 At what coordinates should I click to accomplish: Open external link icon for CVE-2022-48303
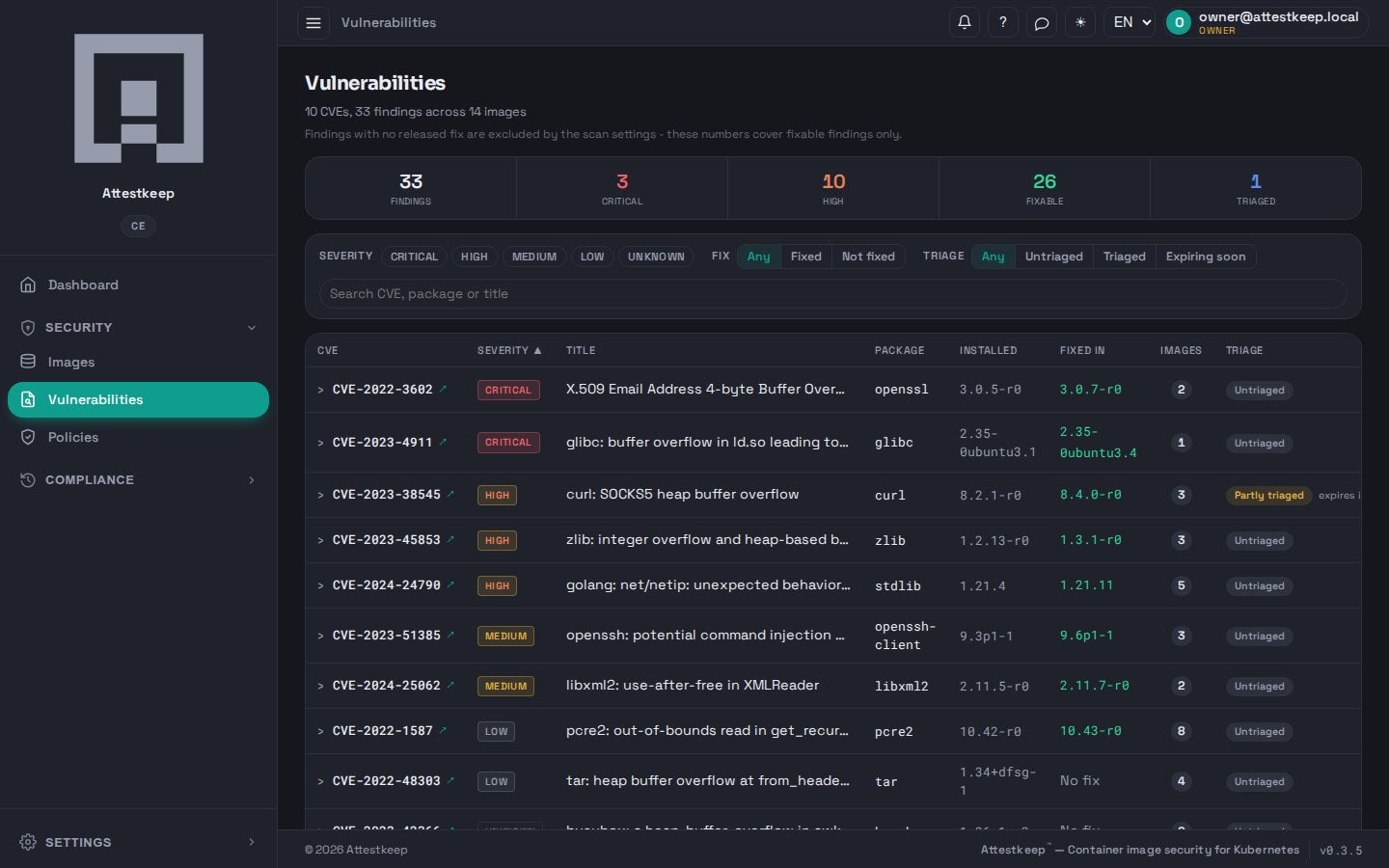pos(450,780)
